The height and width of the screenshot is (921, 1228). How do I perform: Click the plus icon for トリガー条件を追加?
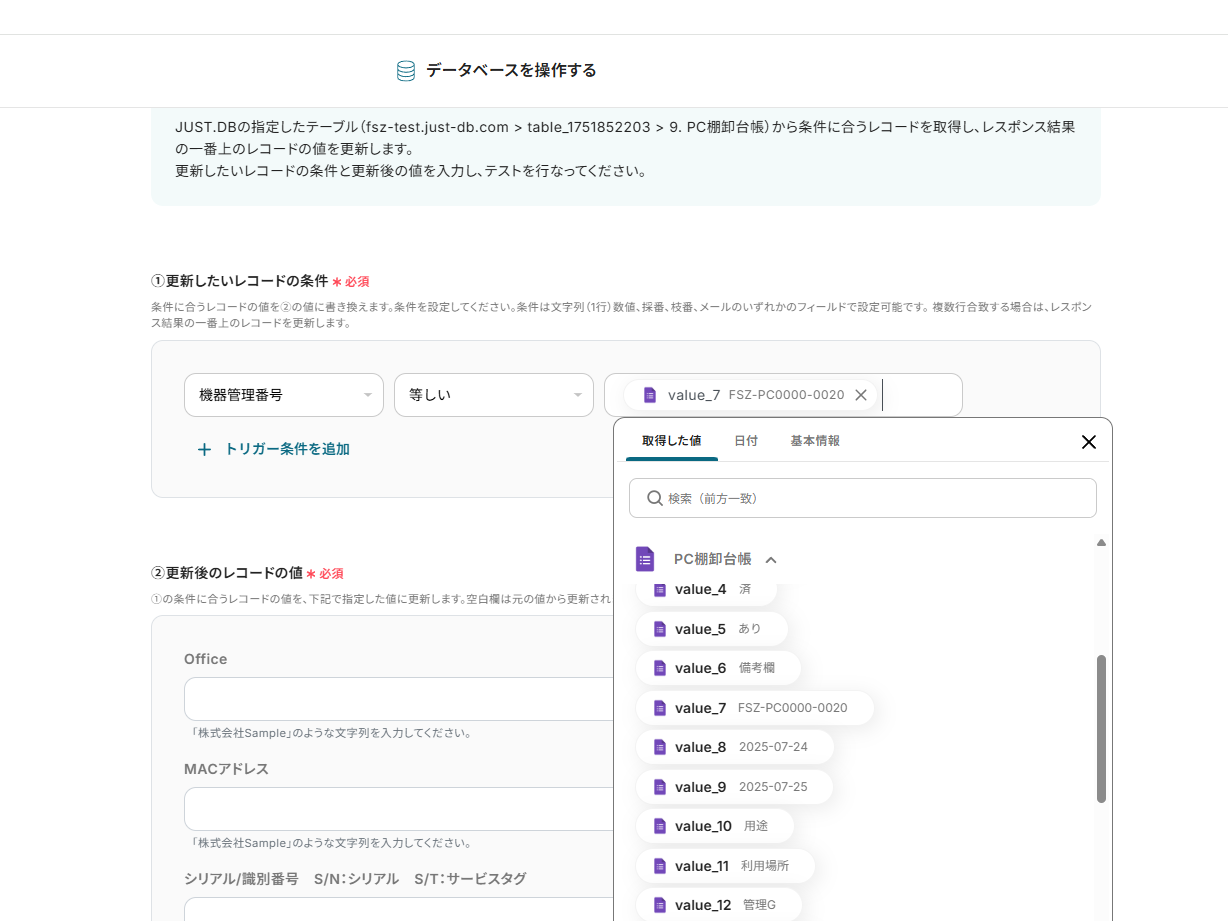click(x=204, y=449)
